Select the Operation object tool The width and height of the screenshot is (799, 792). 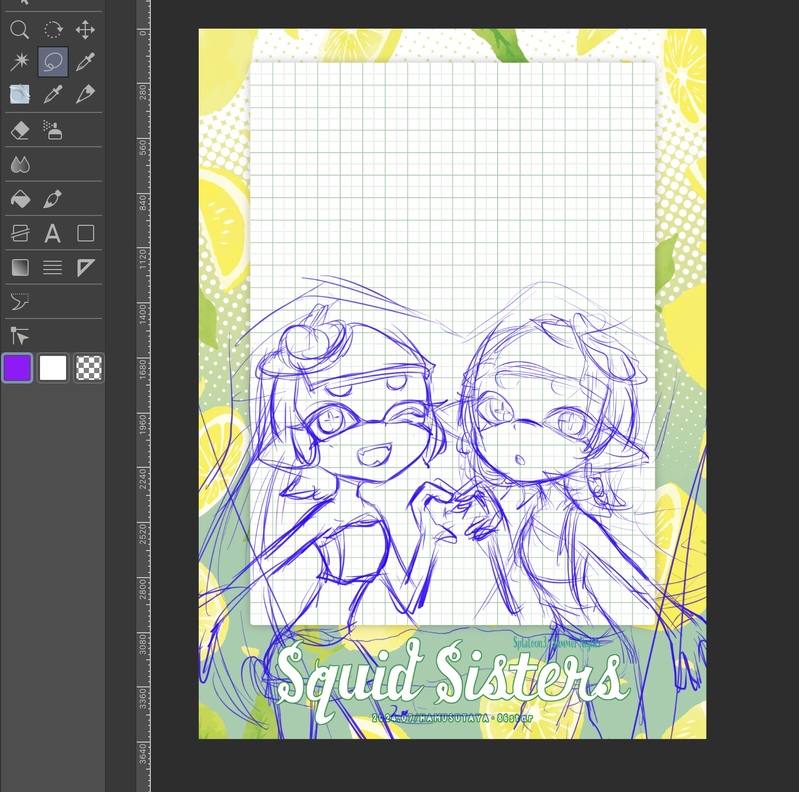(19, 336)
